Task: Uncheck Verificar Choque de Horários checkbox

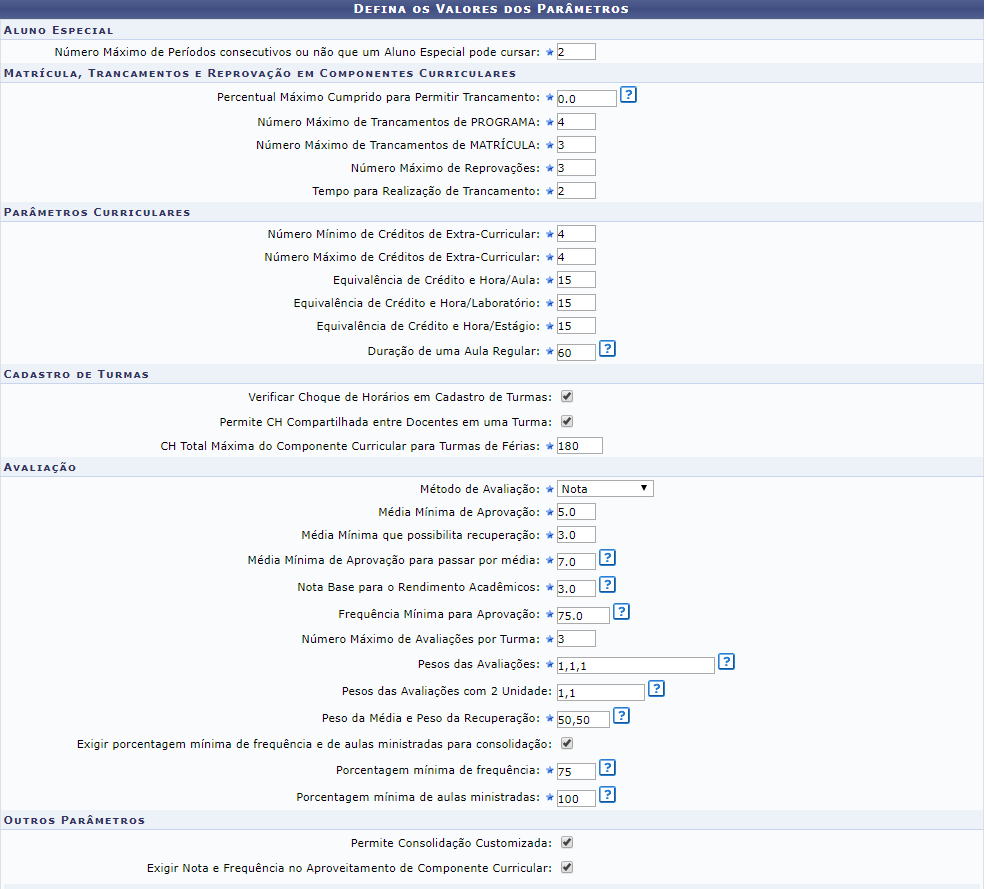Action: coord(567,397)
